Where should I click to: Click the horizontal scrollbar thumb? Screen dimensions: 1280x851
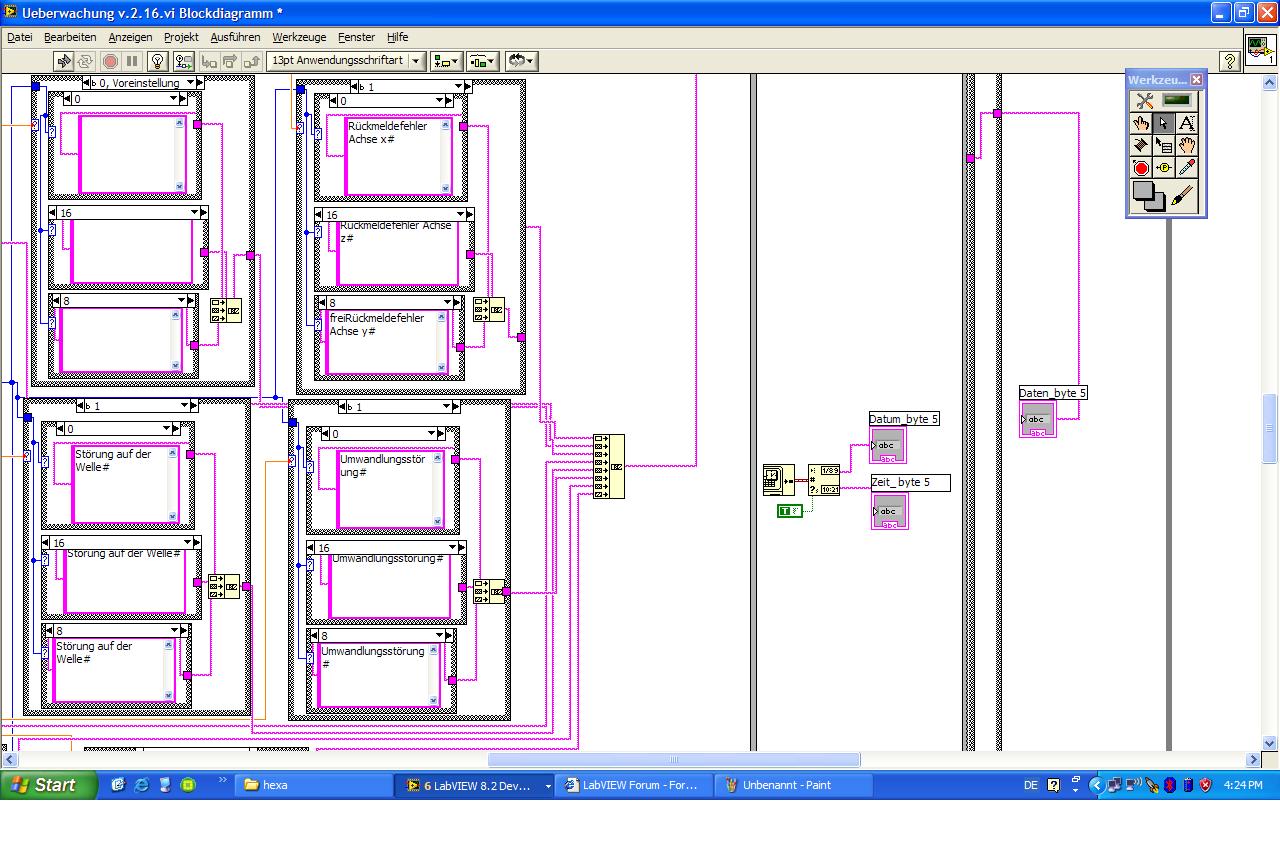pos(673,759)
